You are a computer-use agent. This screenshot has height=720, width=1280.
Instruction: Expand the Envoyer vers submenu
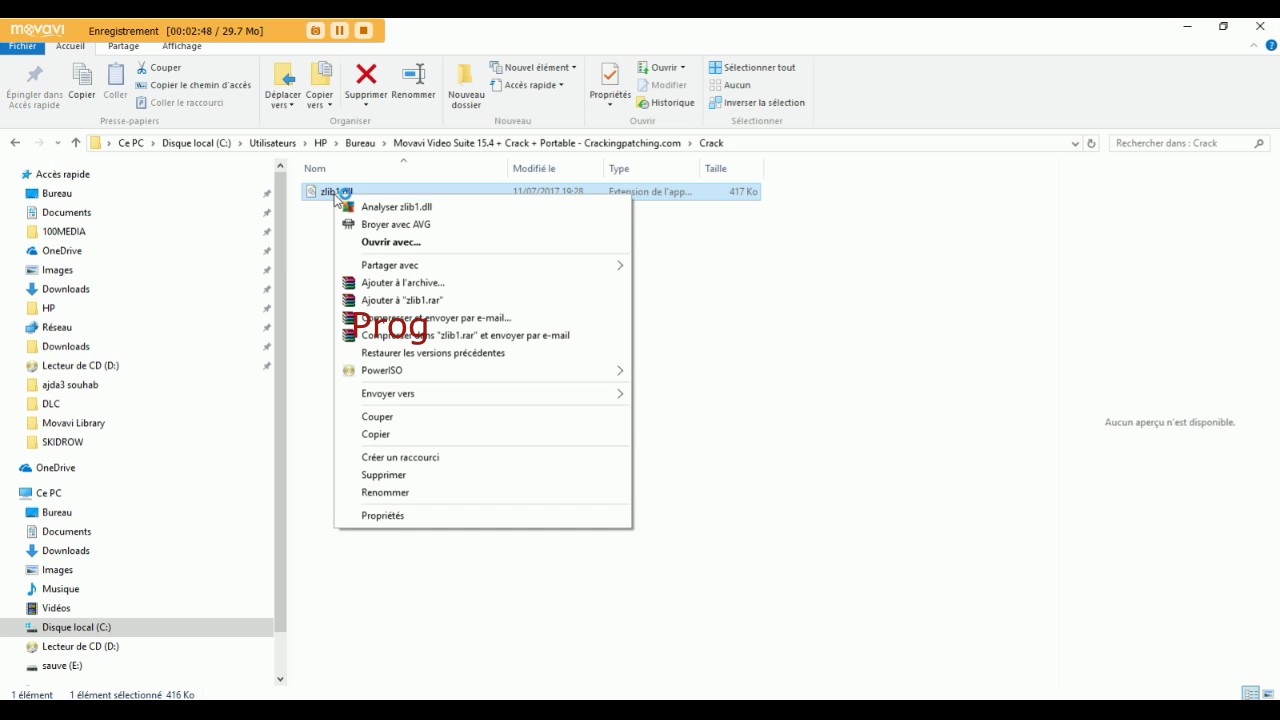pos(483,394)
